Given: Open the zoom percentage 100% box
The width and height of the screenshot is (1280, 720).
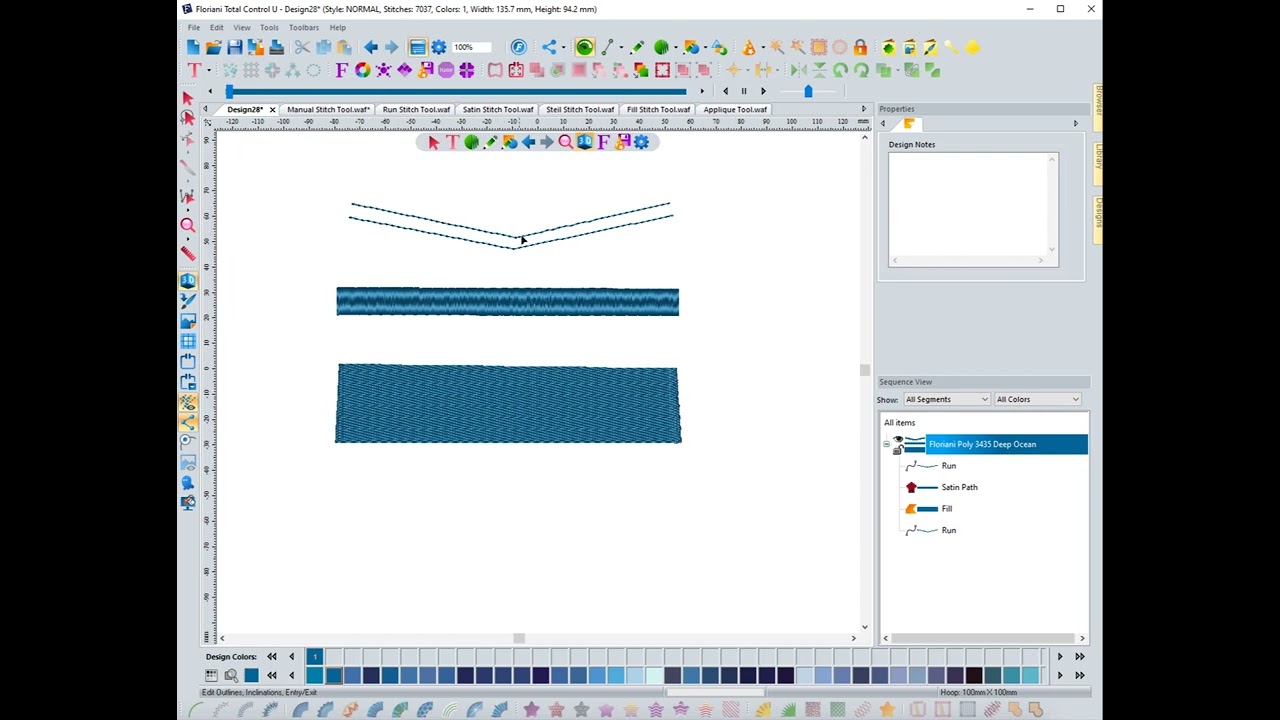Looking at the screenshot, I should point(472,47).
